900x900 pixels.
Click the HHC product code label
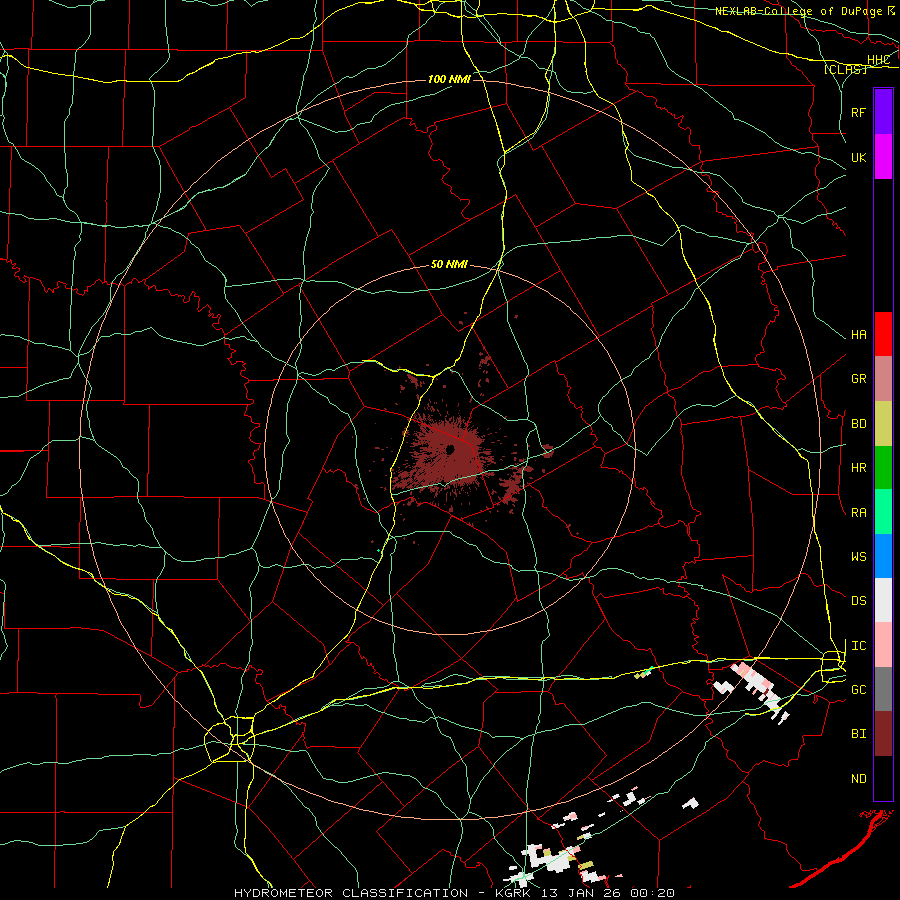coord(879,60)
